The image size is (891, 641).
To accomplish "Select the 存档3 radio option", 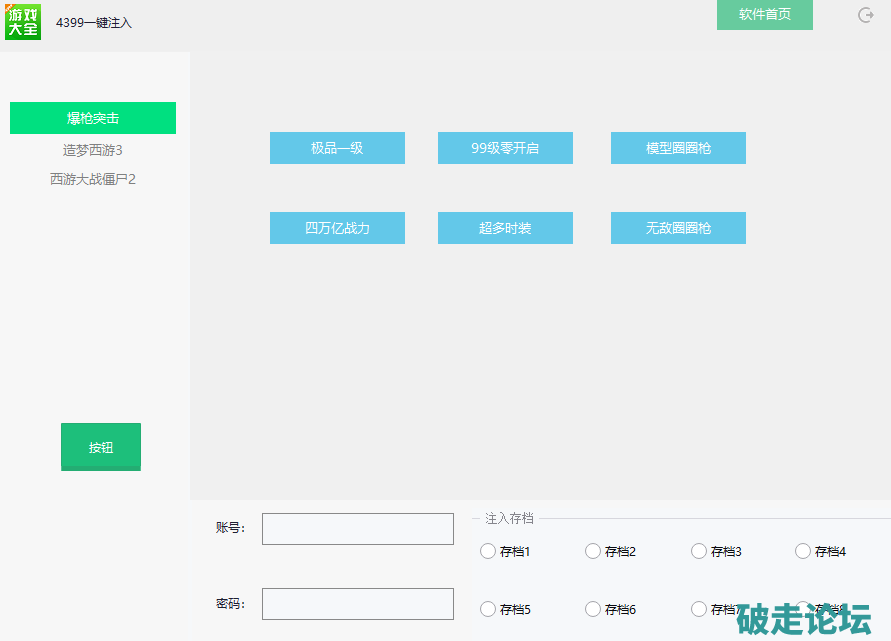I will [x=699, y=551].
